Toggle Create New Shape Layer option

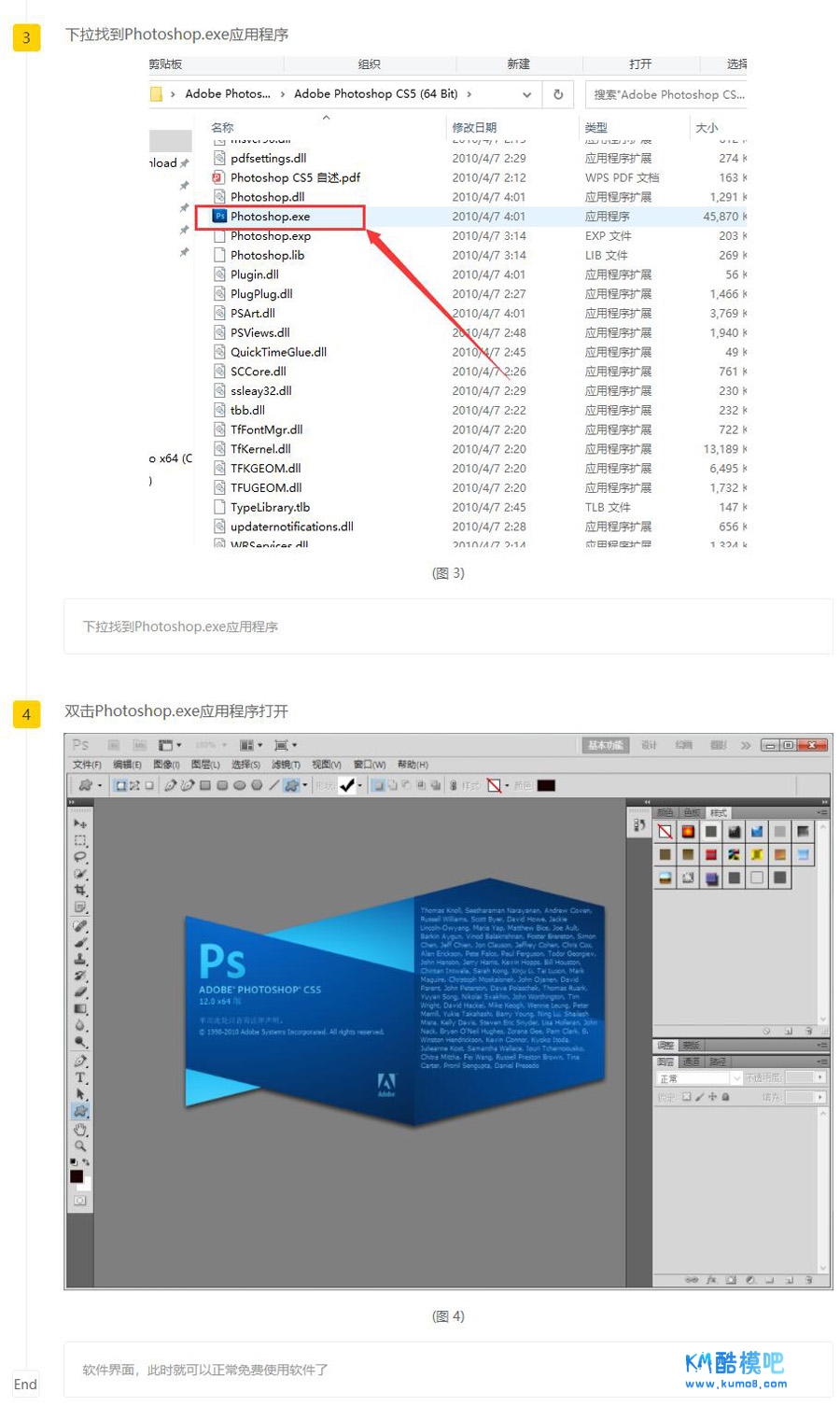[378, 785]
